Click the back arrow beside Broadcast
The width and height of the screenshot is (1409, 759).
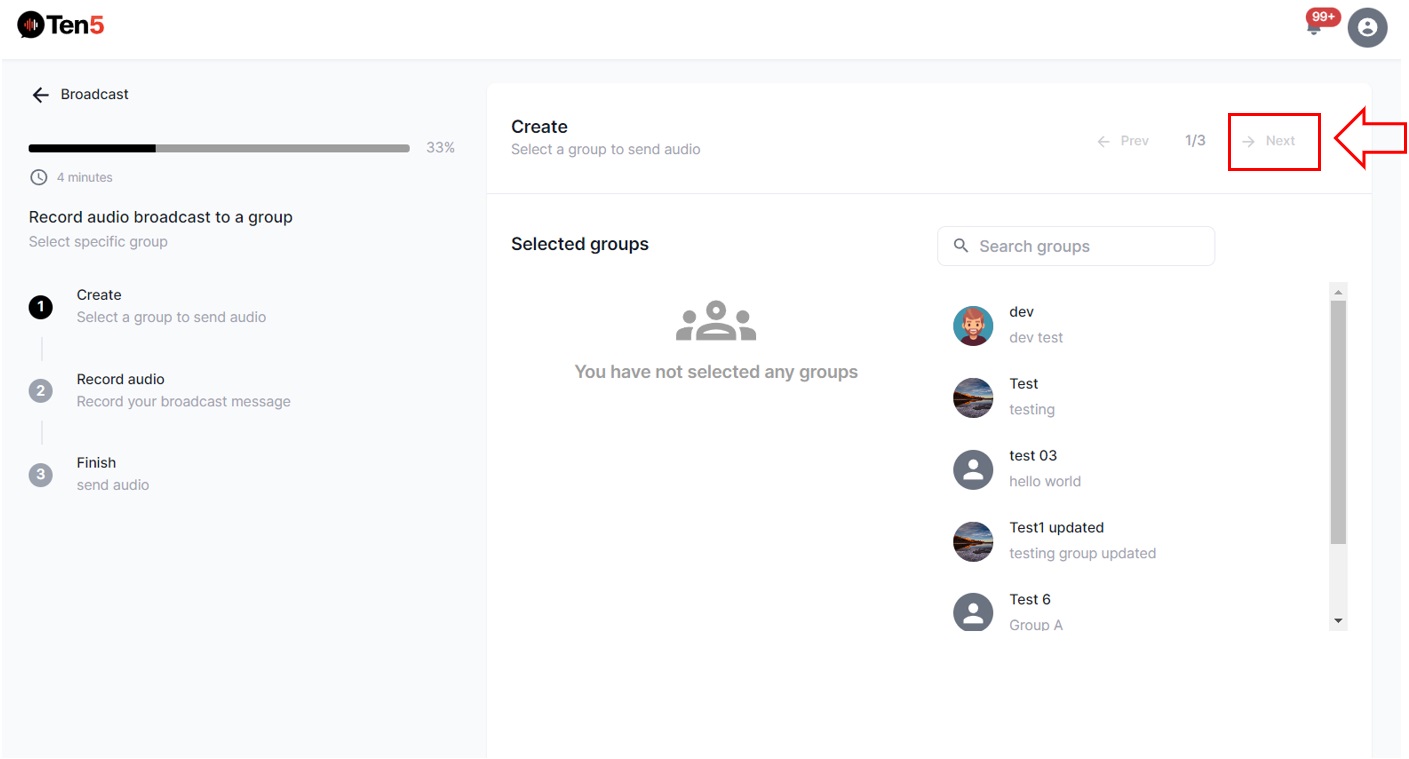pos(40,95)
